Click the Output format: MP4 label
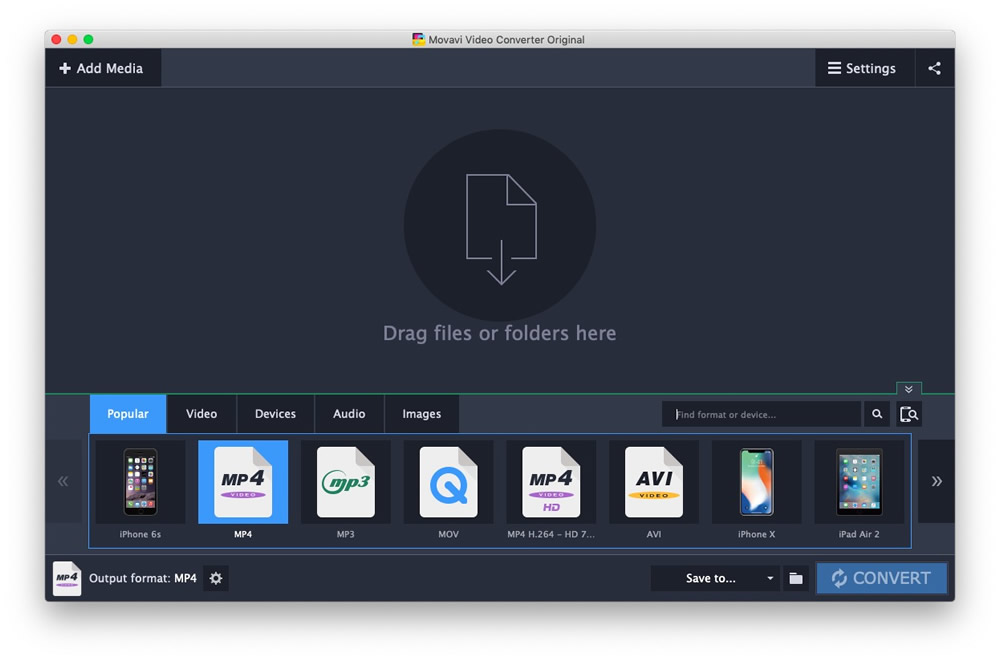Image resolution: width=1000 pixels, height=661 pixels. click(x=143, y=578)
